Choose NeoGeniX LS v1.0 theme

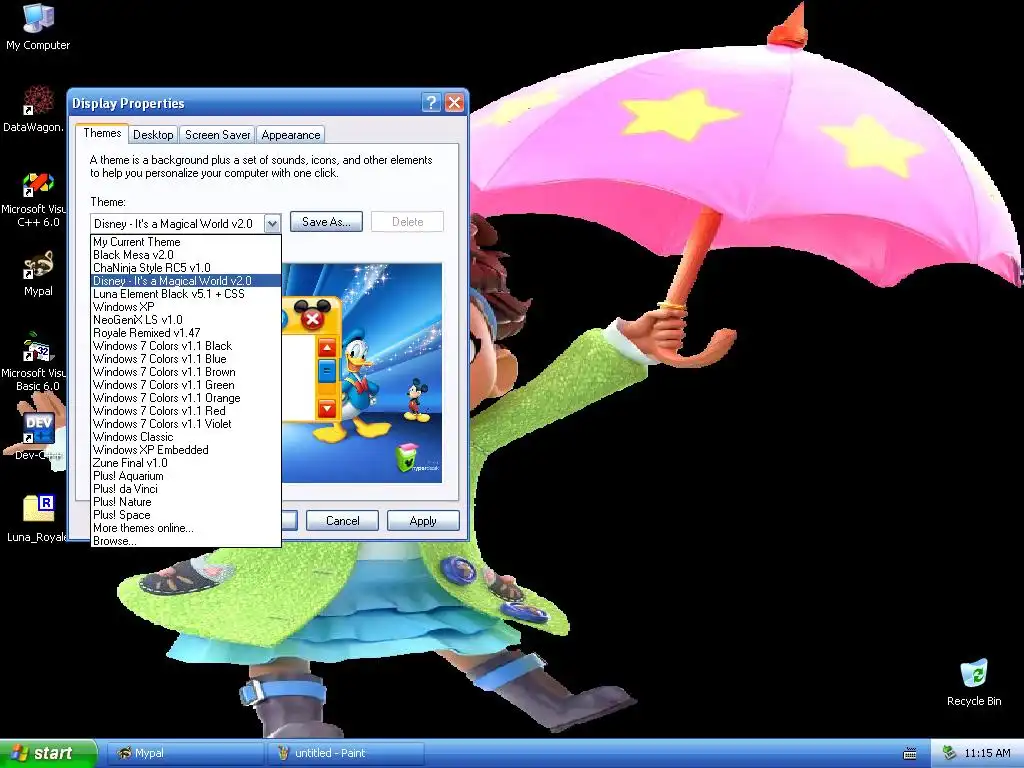pos(185,320)
